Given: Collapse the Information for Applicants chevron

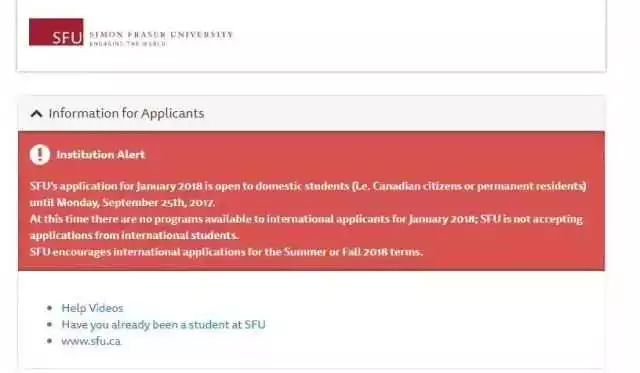Looking at the screenshot, I should click(x=36, y=113).
